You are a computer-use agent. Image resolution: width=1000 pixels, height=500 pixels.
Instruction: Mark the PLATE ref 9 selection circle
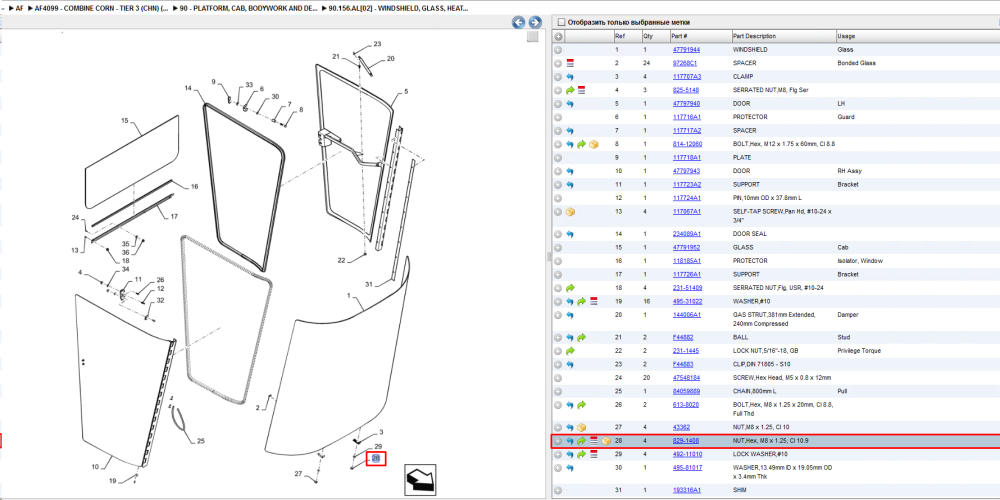[558, 158]
